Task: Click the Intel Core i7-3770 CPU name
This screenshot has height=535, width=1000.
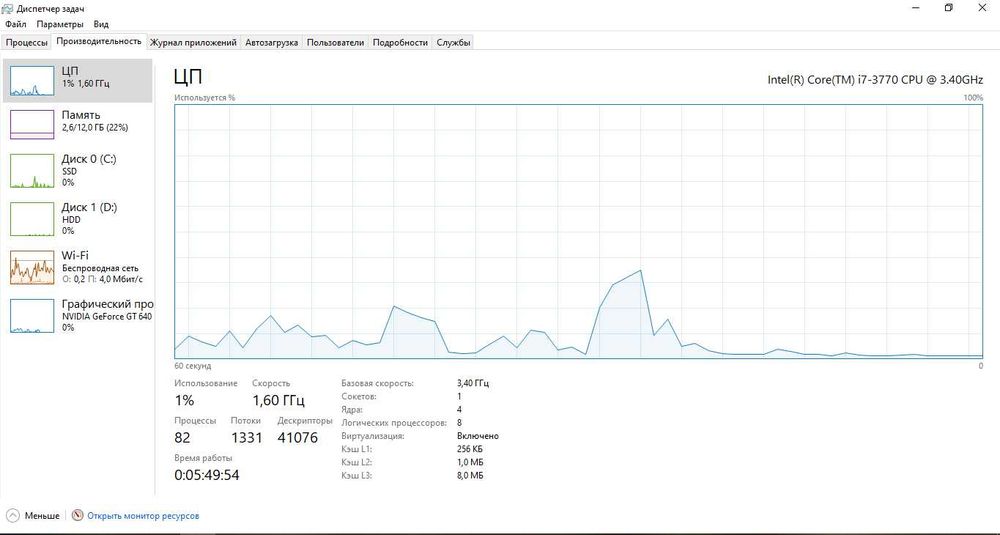Action: pyautogui.click(x=875, y=80)
